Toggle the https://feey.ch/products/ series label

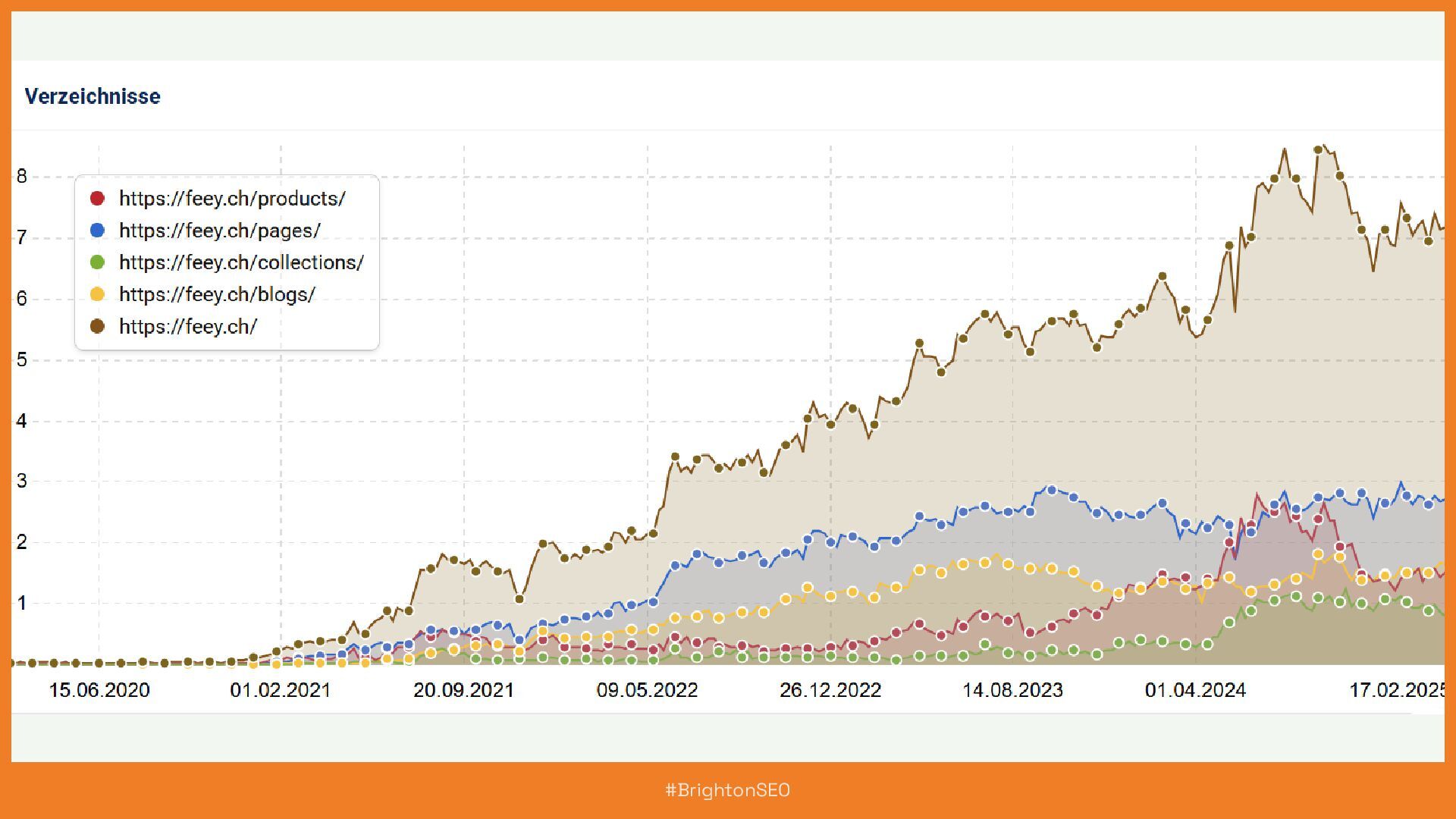click(232, 199)
